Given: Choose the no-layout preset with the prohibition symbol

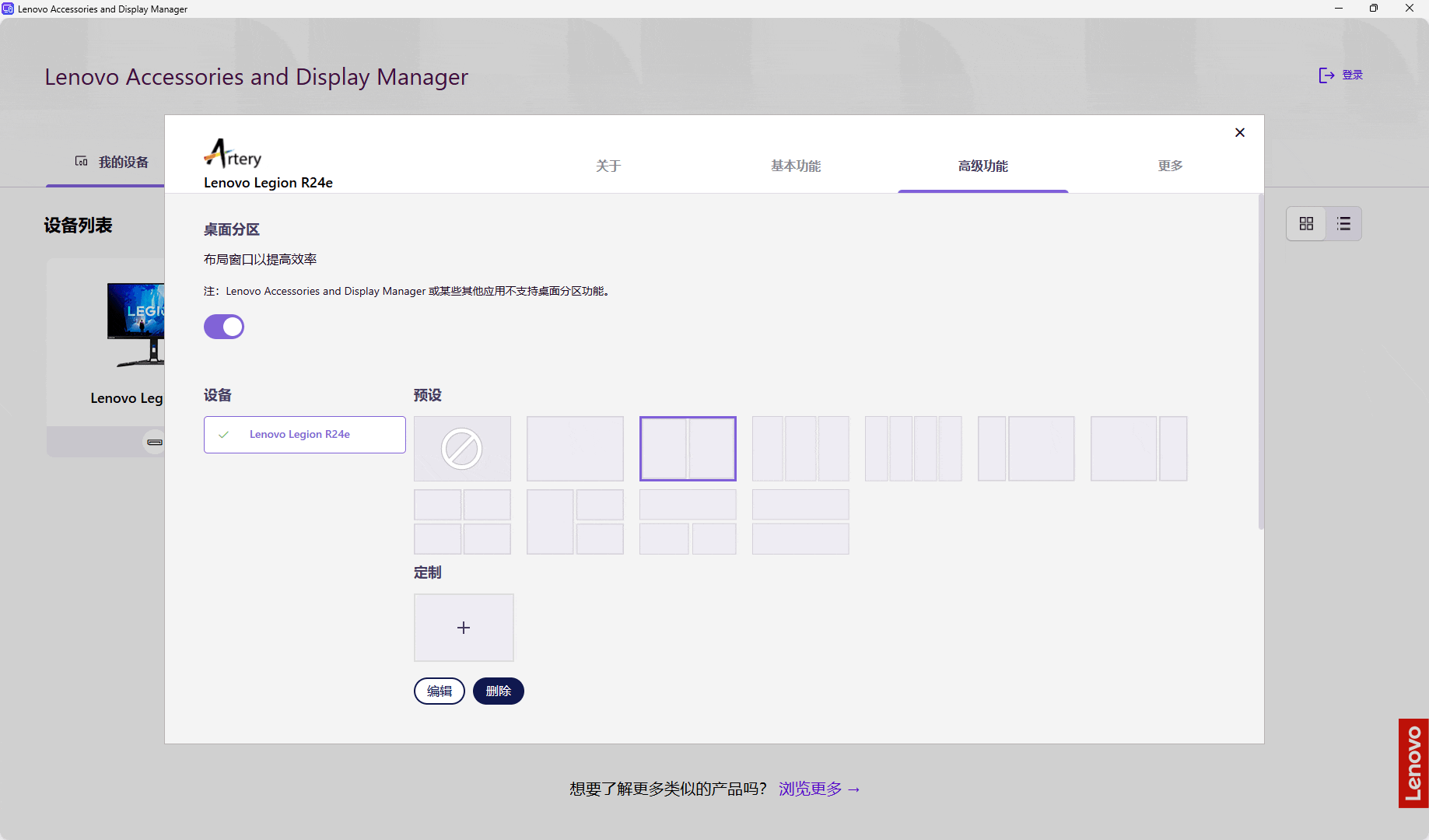Looking at the screenshot, I should (x=462, y=449).
